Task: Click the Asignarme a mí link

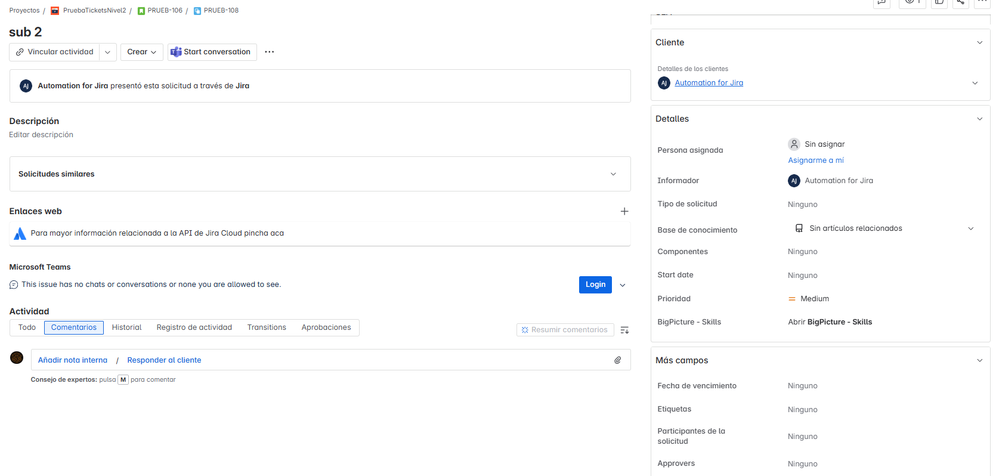Action: (x=816, y=161)
